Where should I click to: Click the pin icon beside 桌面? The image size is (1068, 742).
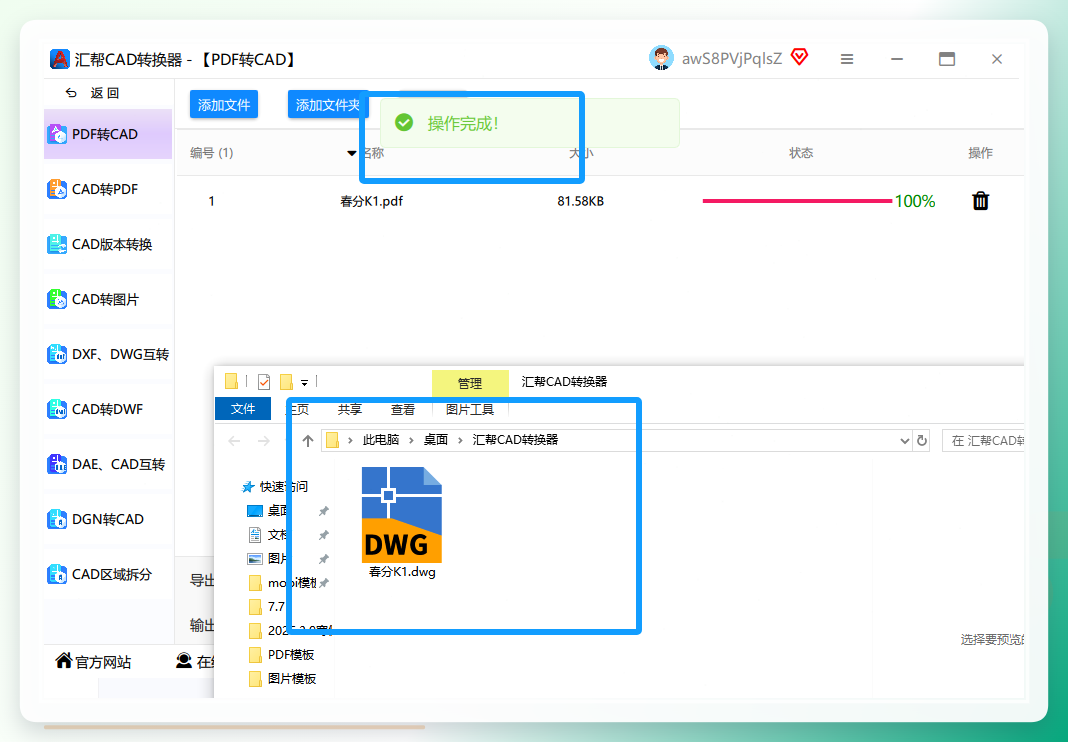click(x=324, y=511)
